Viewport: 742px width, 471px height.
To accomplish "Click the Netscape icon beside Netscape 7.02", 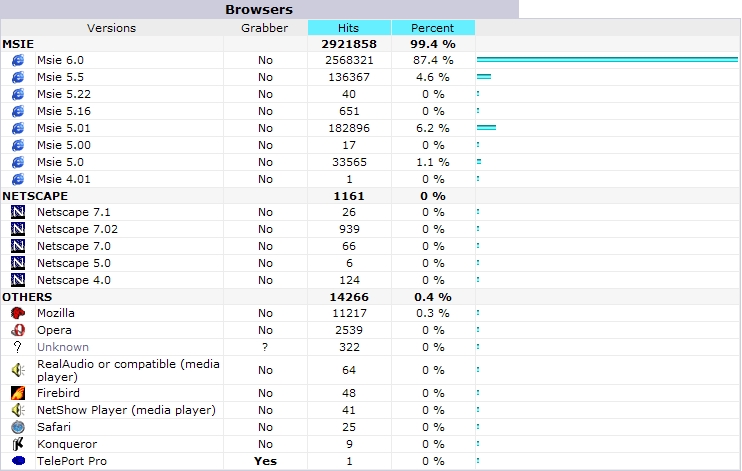I will pos(18,229).
